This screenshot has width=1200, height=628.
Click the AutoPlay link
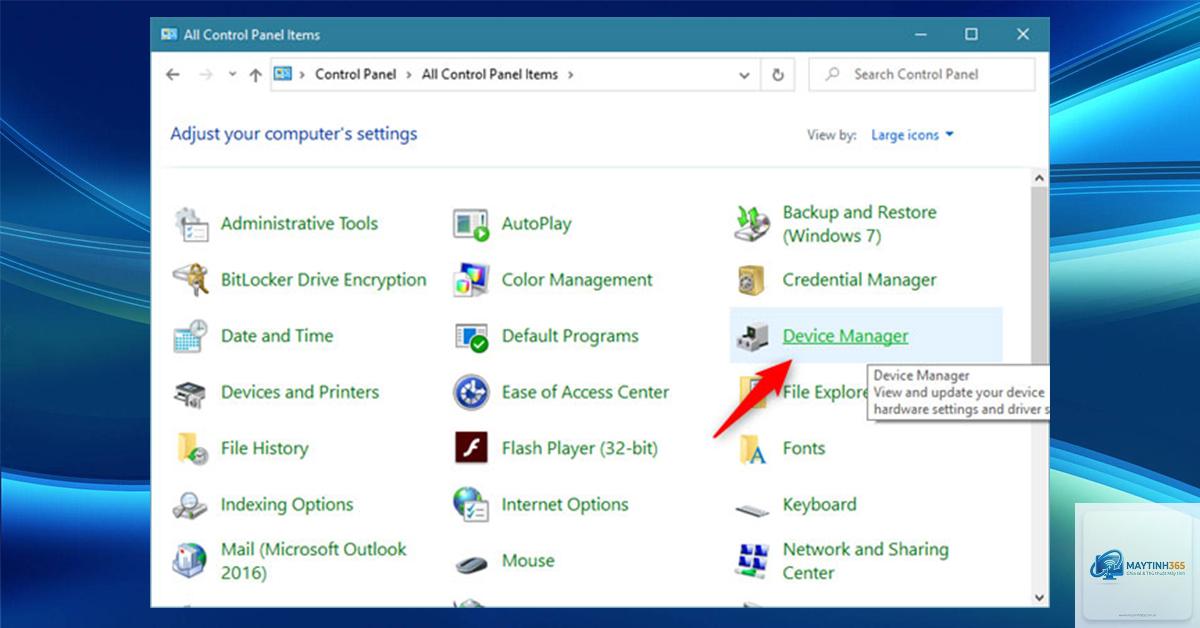tap(536, 224)
